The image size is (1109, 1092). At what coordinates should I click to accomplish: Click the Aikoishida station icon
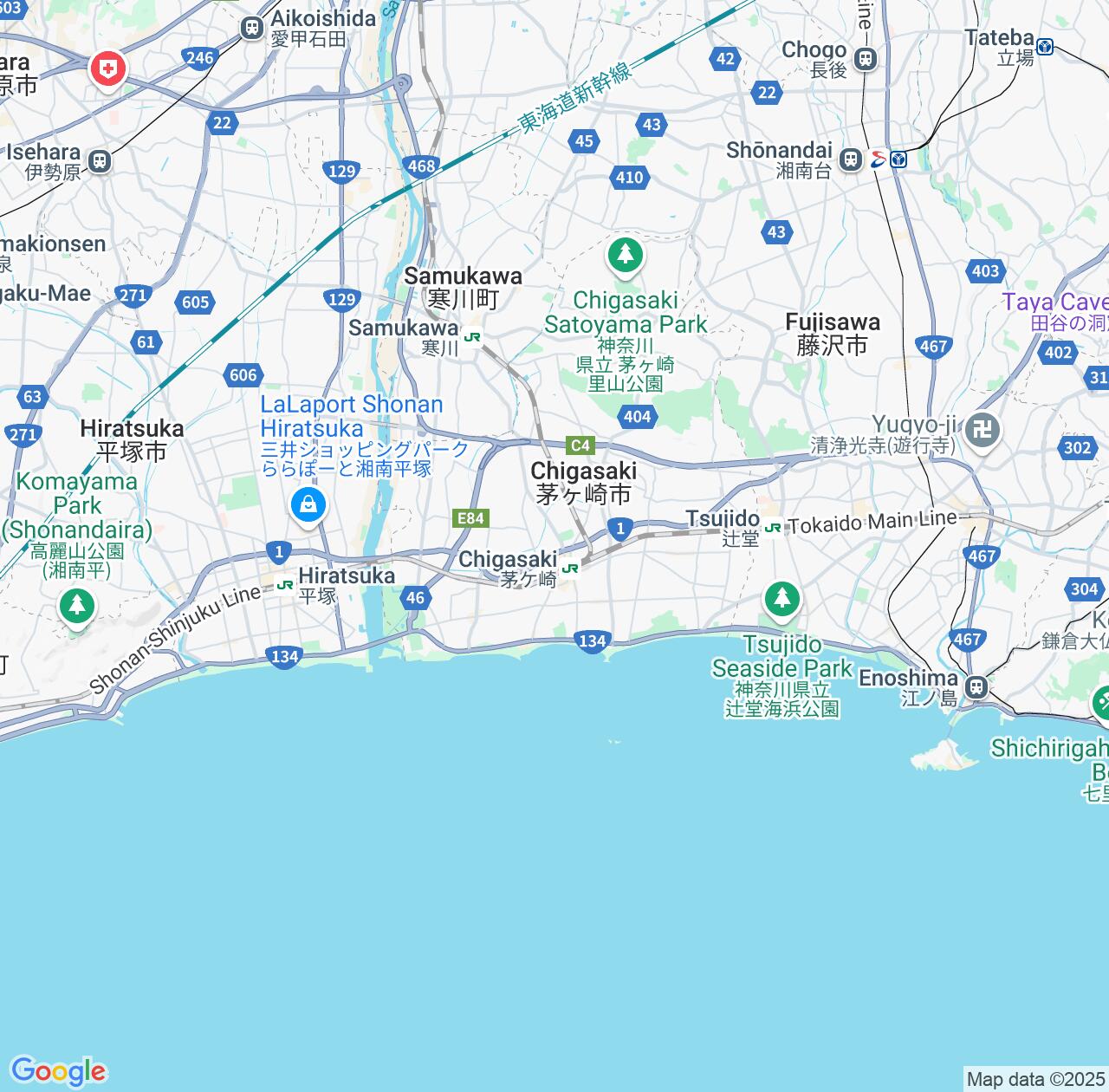click(253, 28)
